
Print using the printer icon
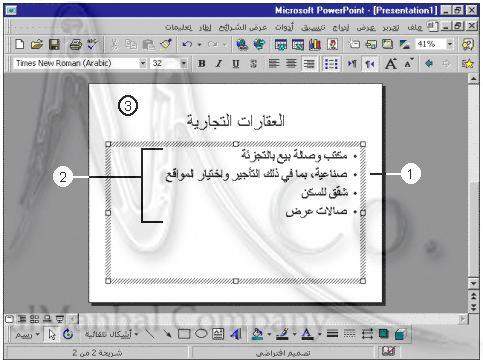(x=76, y=44)
